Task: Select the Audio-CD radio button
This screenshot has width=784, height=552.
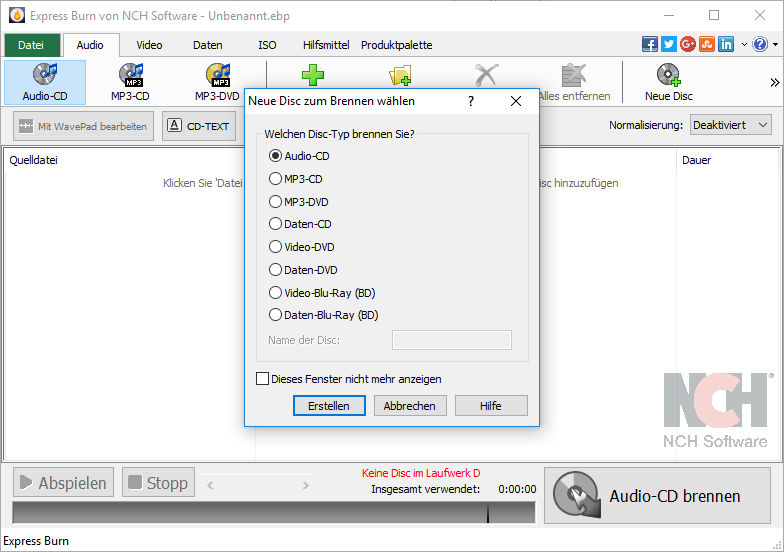Action: click(275, 156)
